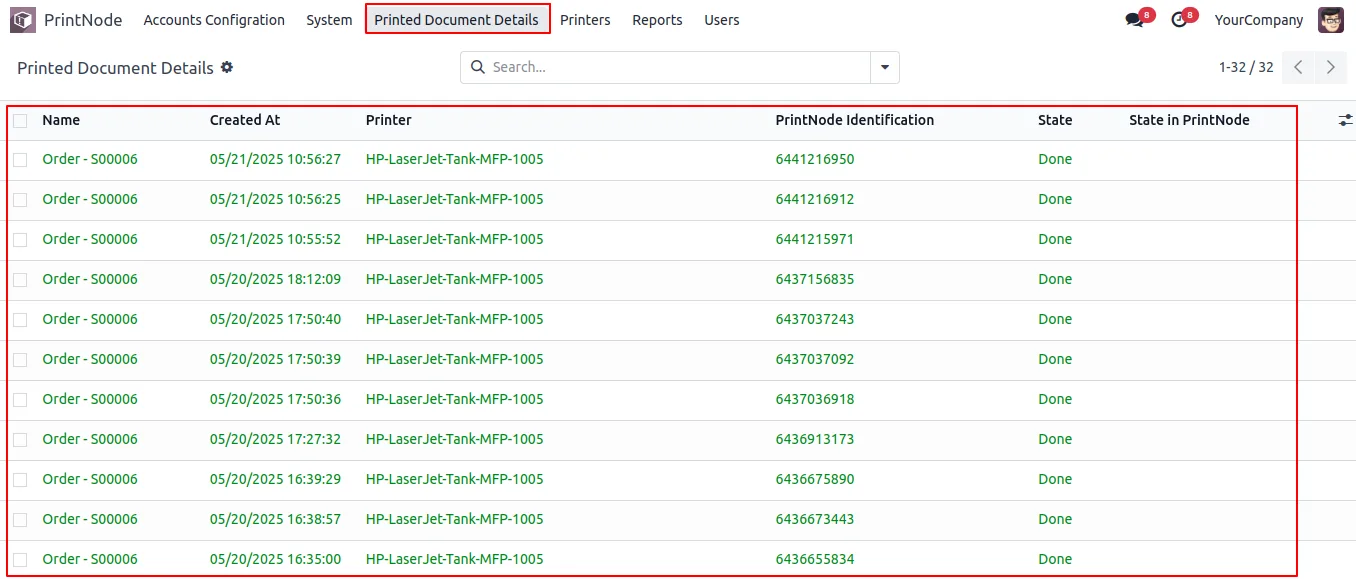Click the PrintNode brand name
Viewport: 1356px width, 579px height.
click(83, 20)
